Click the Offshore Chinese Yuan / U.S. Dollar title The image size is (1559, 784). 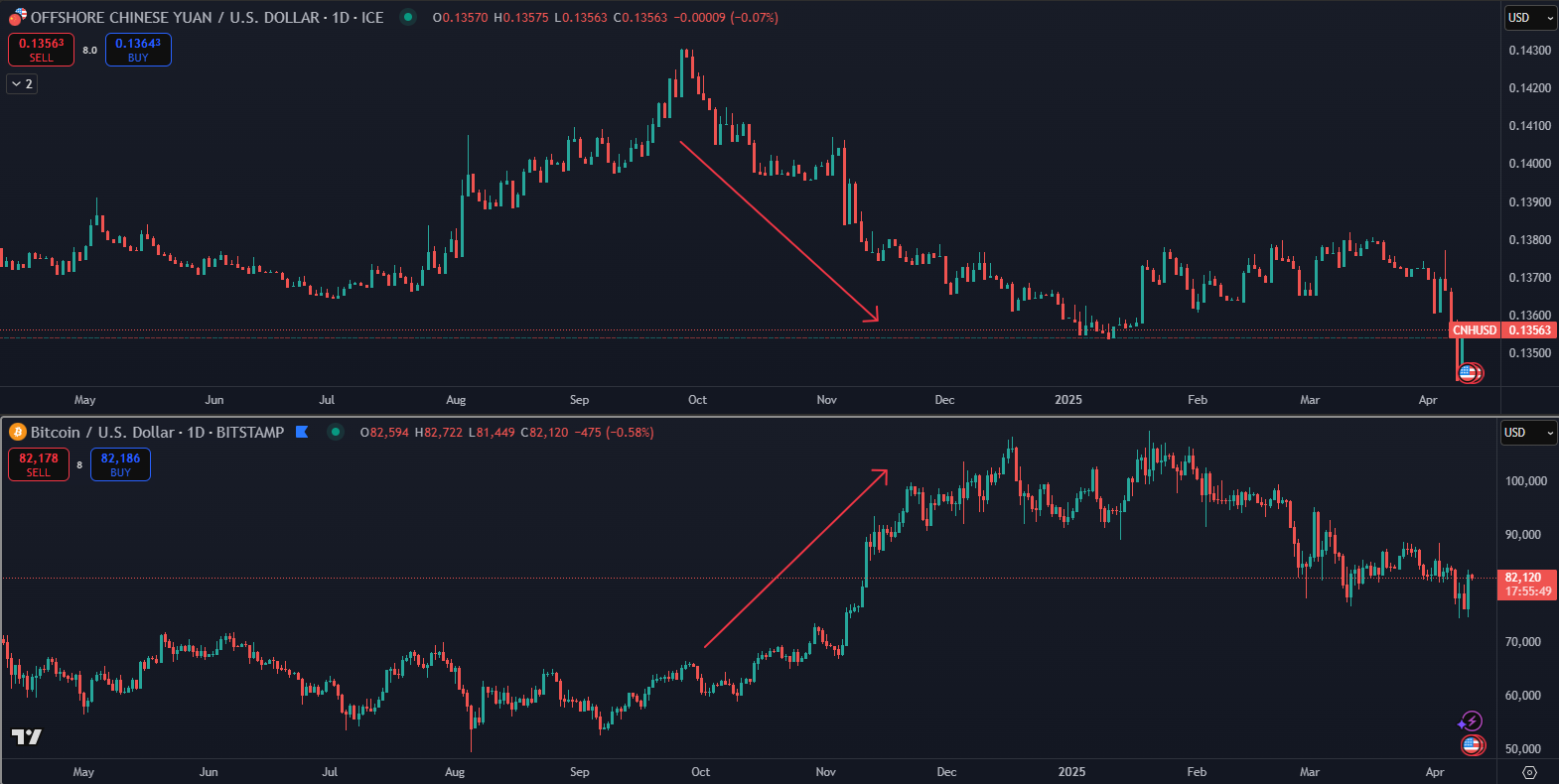pyautogui.click(x=207, y=17)
